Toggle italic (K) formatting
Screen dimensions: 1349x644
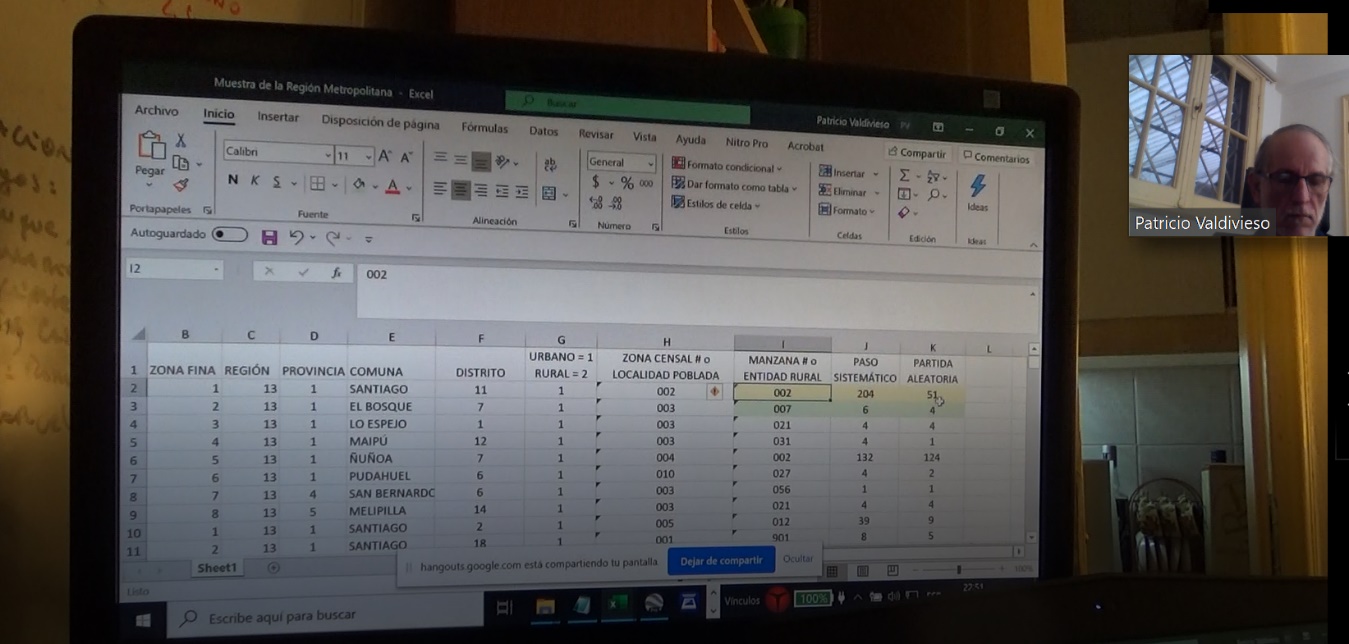[255, 182]
